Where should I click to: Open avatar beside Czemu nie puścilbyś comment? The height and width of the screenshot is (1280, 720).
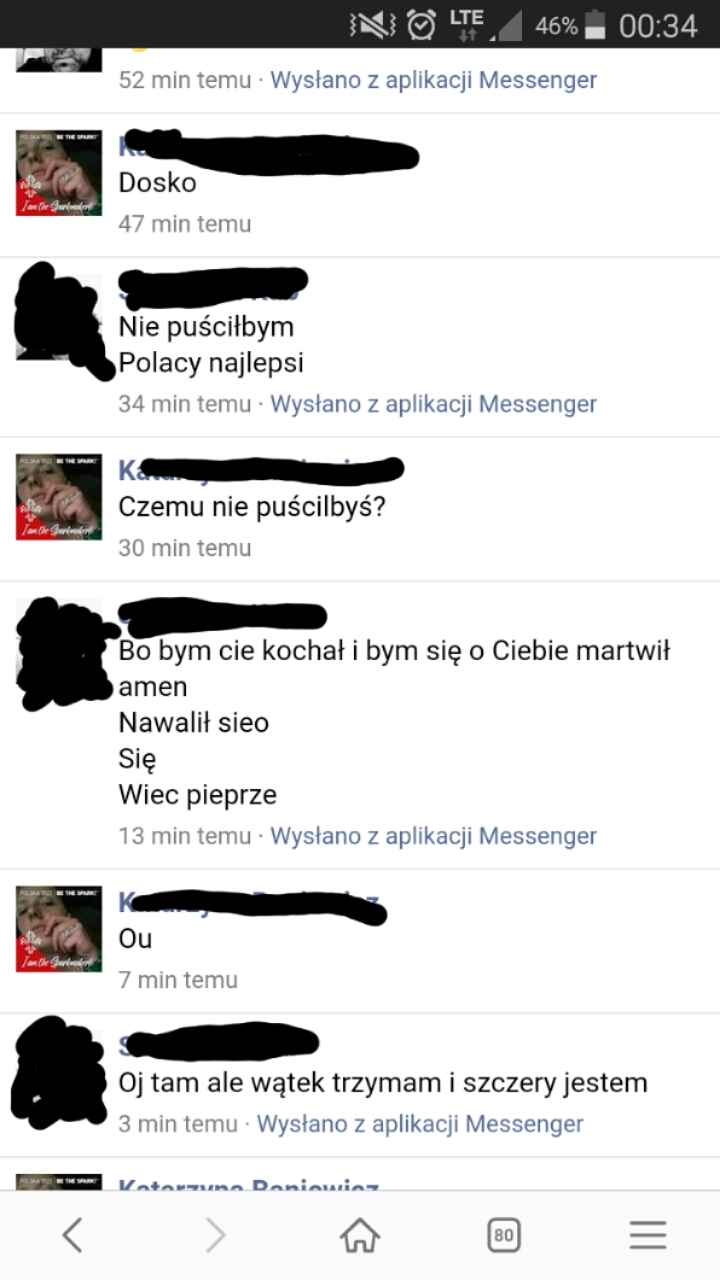click(59, 497)
